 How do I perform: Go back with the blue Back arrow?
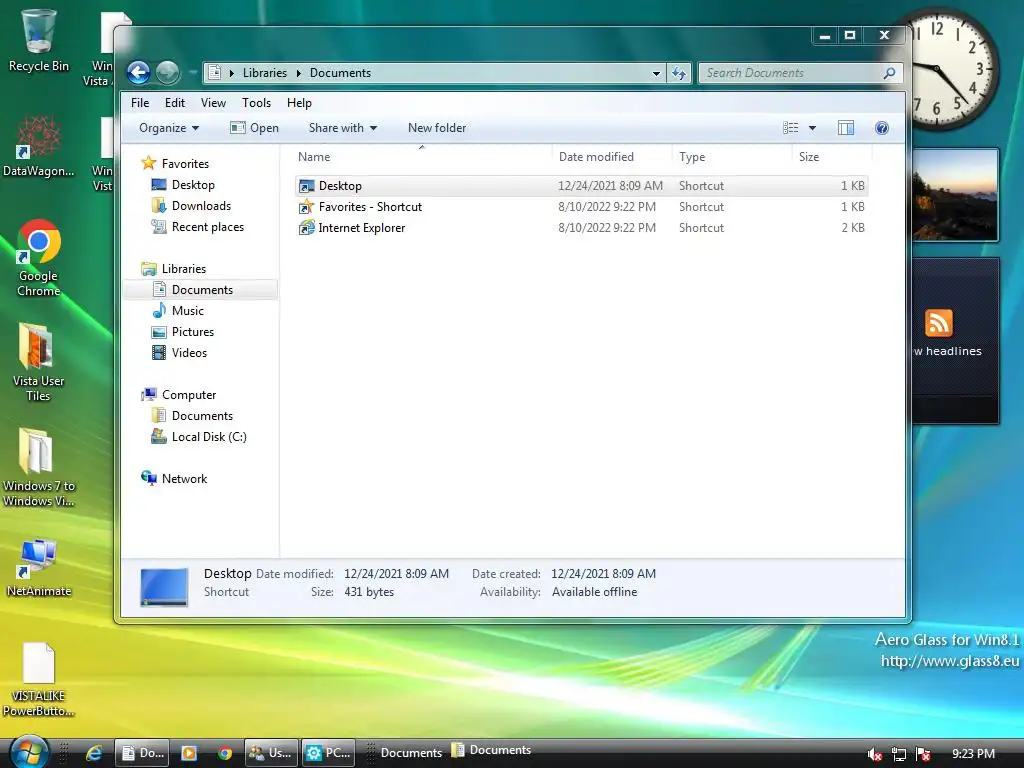(138, 72)
